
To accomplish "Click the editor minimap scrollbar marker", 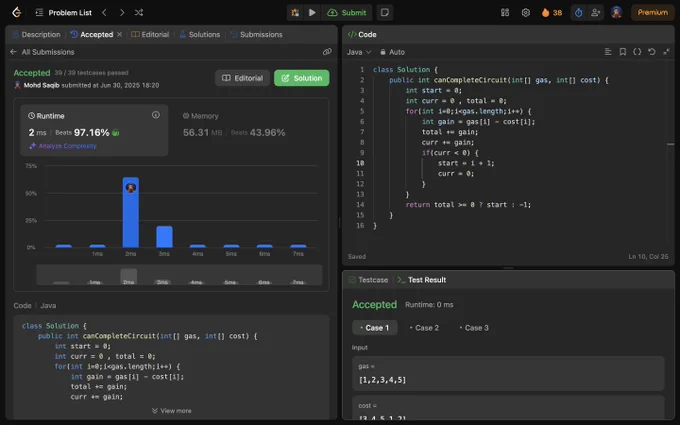I will 670,144.
